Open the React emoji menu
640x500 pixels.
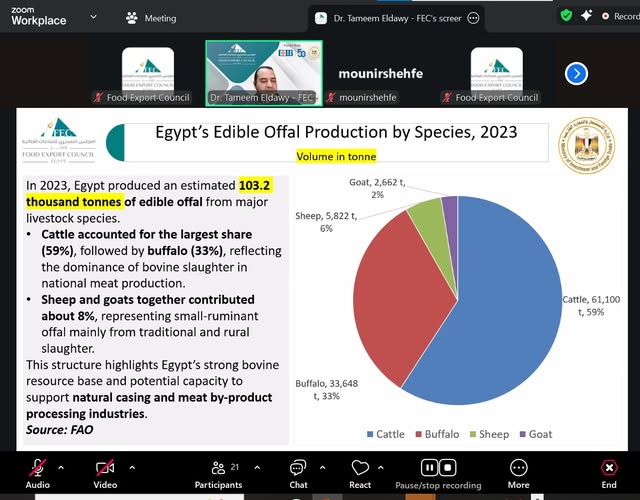[x=360, y=468]
